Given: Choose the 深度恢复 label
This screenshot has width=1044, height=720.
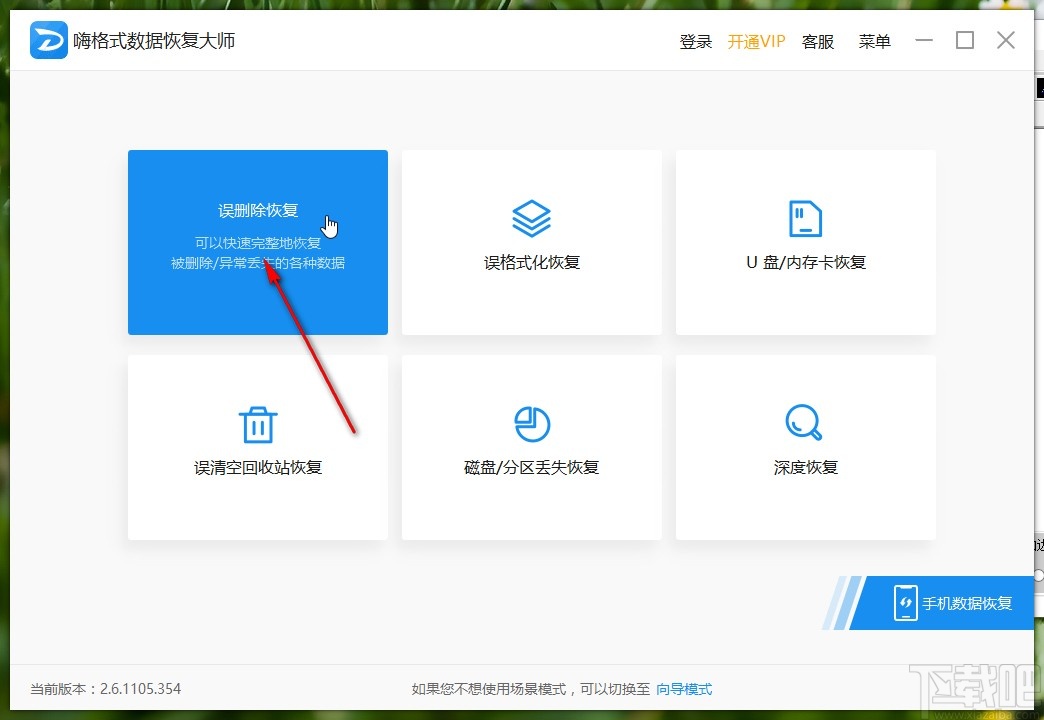Looking at the screenshot, I should pos(806,468).
